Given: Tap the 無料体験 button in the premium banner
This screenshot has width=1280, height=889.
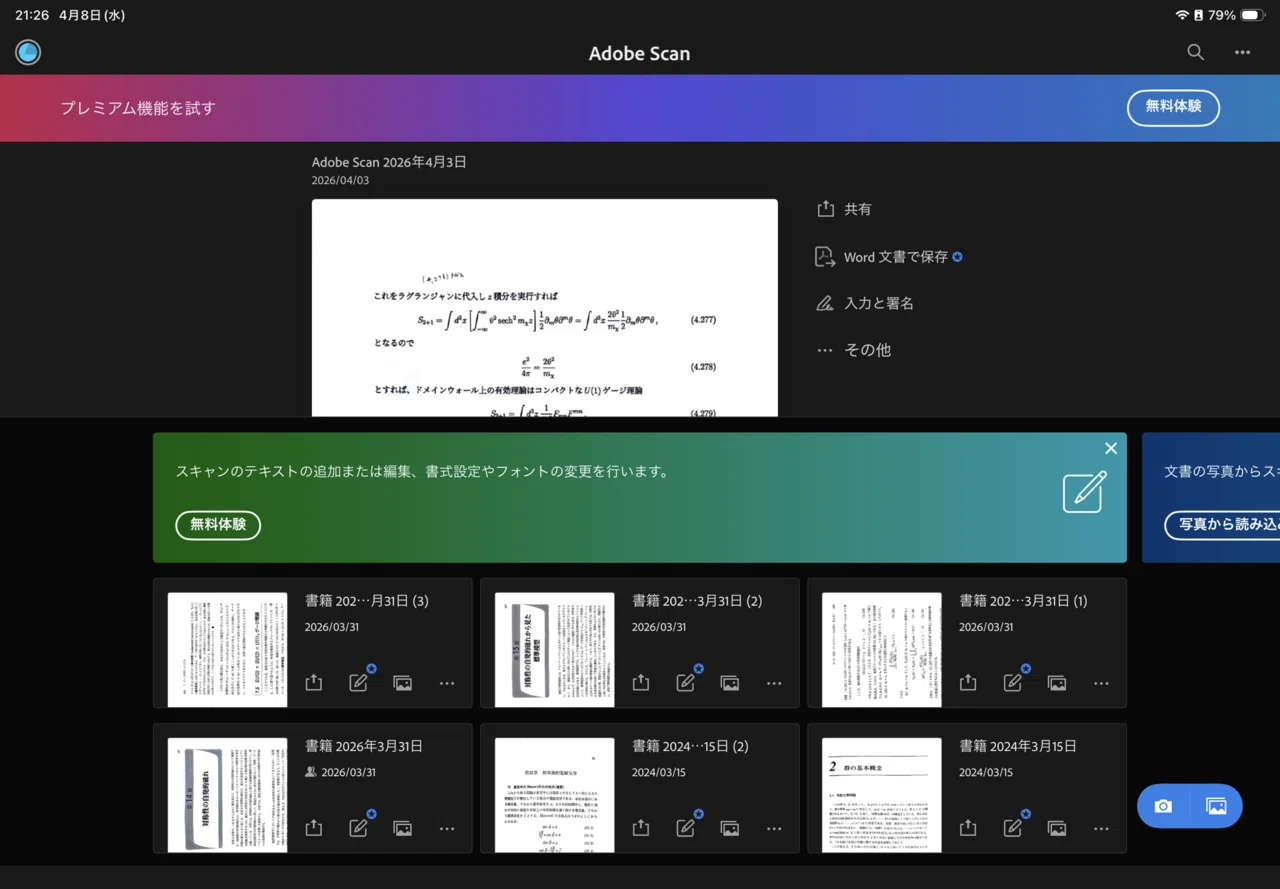Looking at the screenshot, I should point(1173,107).
